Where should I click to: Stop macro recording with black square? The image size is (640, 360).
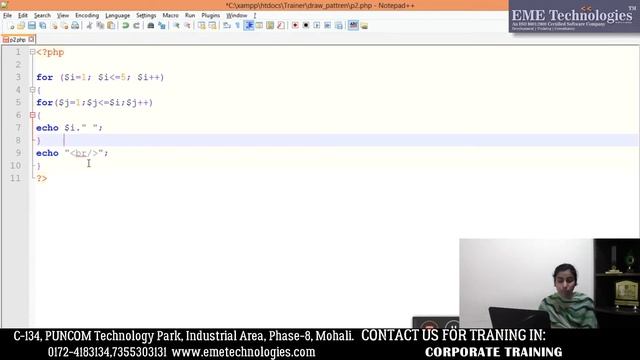(x=306, y=26)
